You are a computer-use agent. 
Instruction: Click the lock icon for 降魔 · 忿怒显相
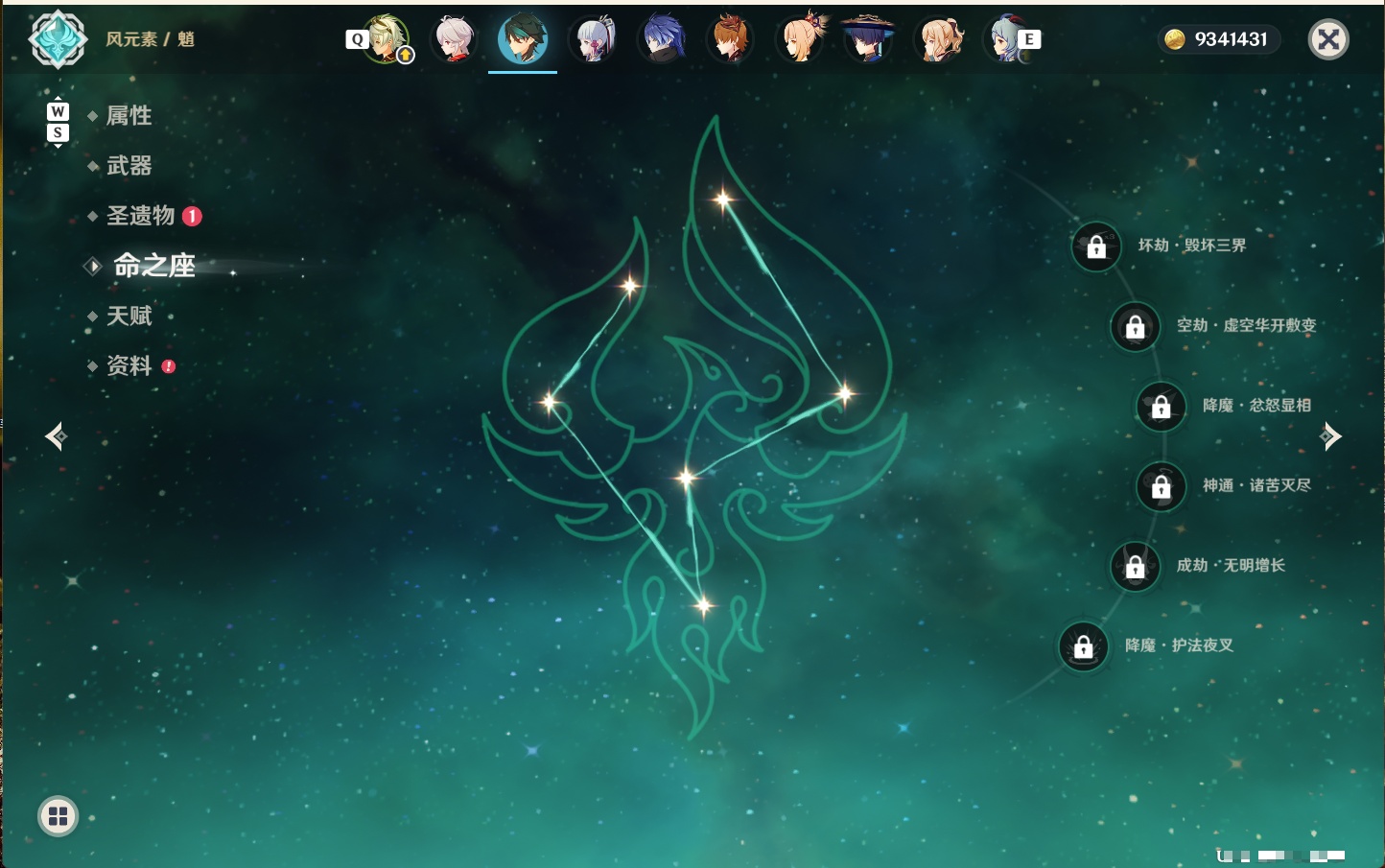pyautogui.click(x=1162, y=407)
